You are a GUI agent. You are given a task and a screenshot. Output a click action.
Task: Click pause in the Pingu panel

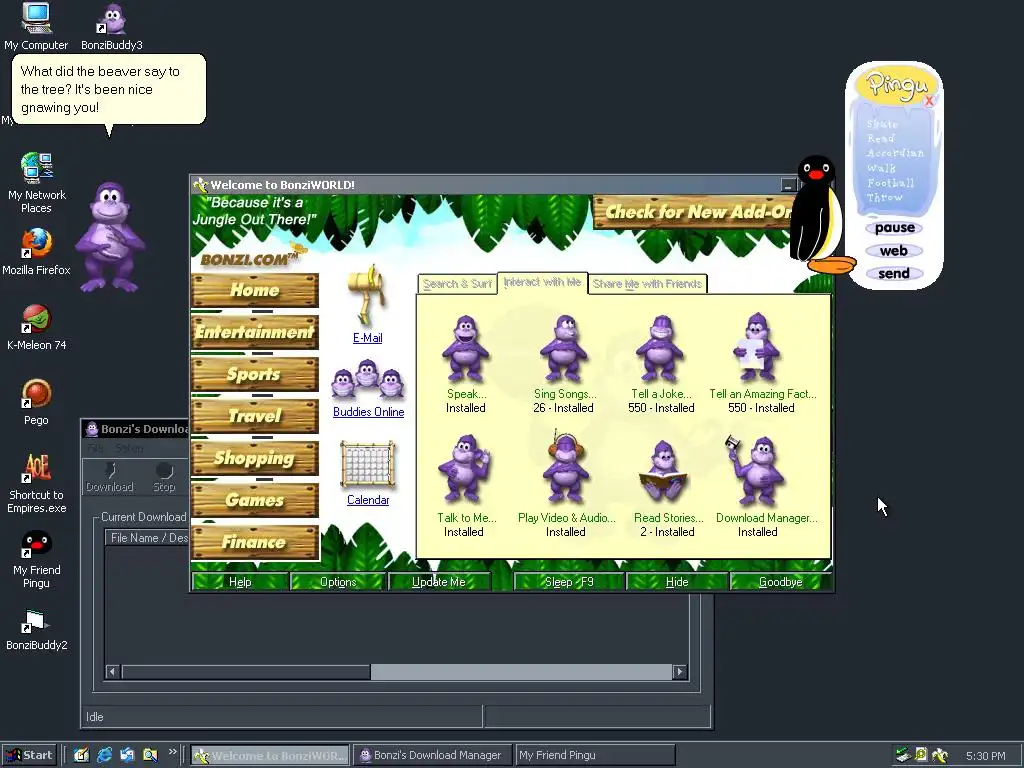pos(895,228)
